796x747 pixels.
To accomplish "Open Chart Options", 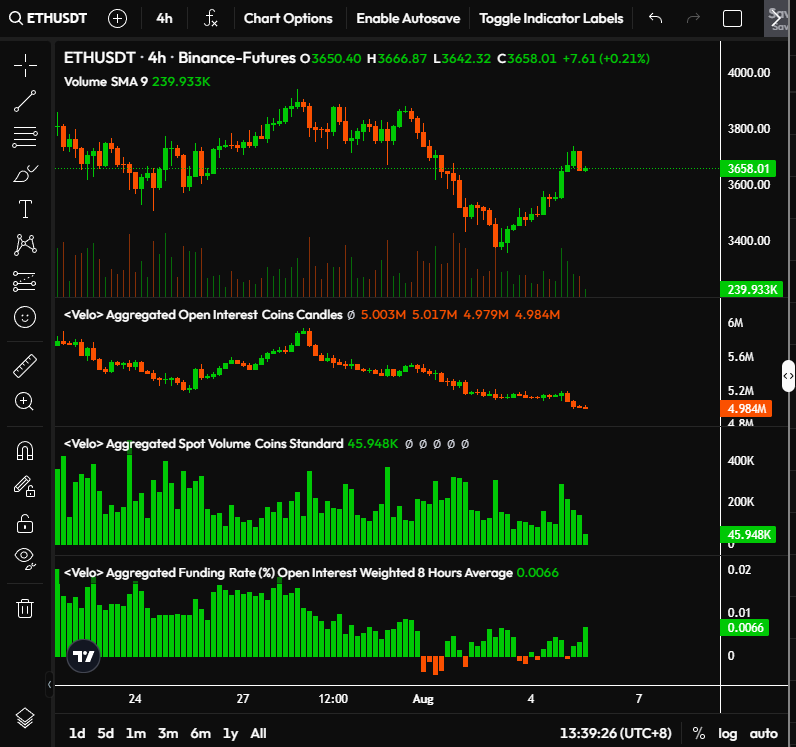I will pos(288,19).
